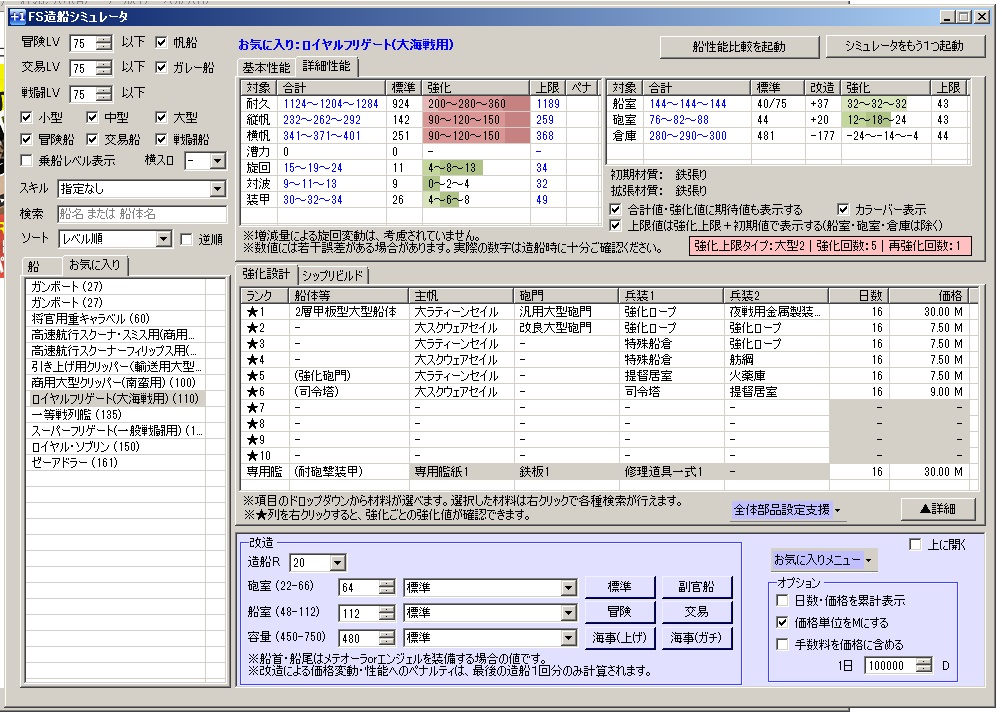
Task: Switch to the 強化設計 tab
Action: [x=266, y=274]
